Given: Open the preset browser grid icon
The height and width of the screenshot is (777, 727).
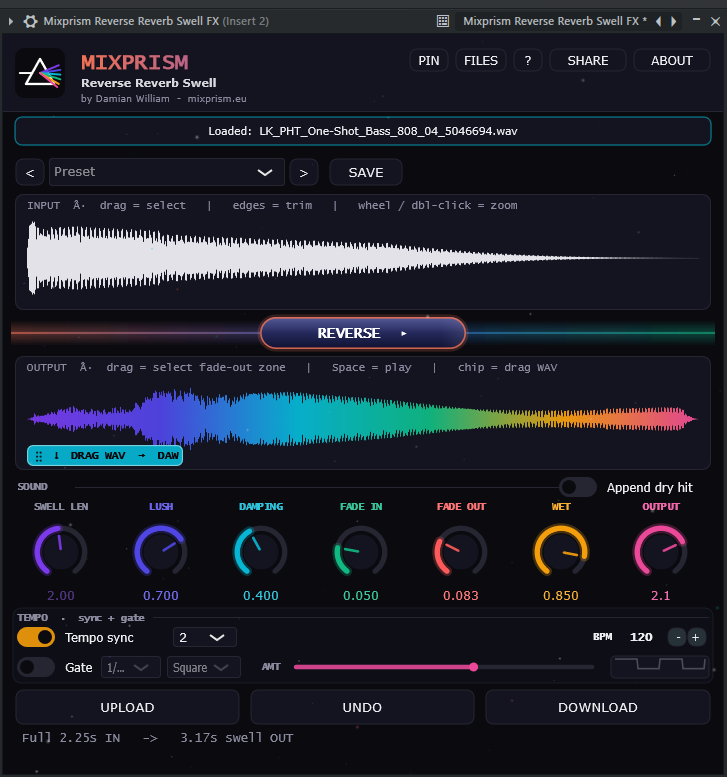Looking at the screenshot, I should tap(443, 21).
